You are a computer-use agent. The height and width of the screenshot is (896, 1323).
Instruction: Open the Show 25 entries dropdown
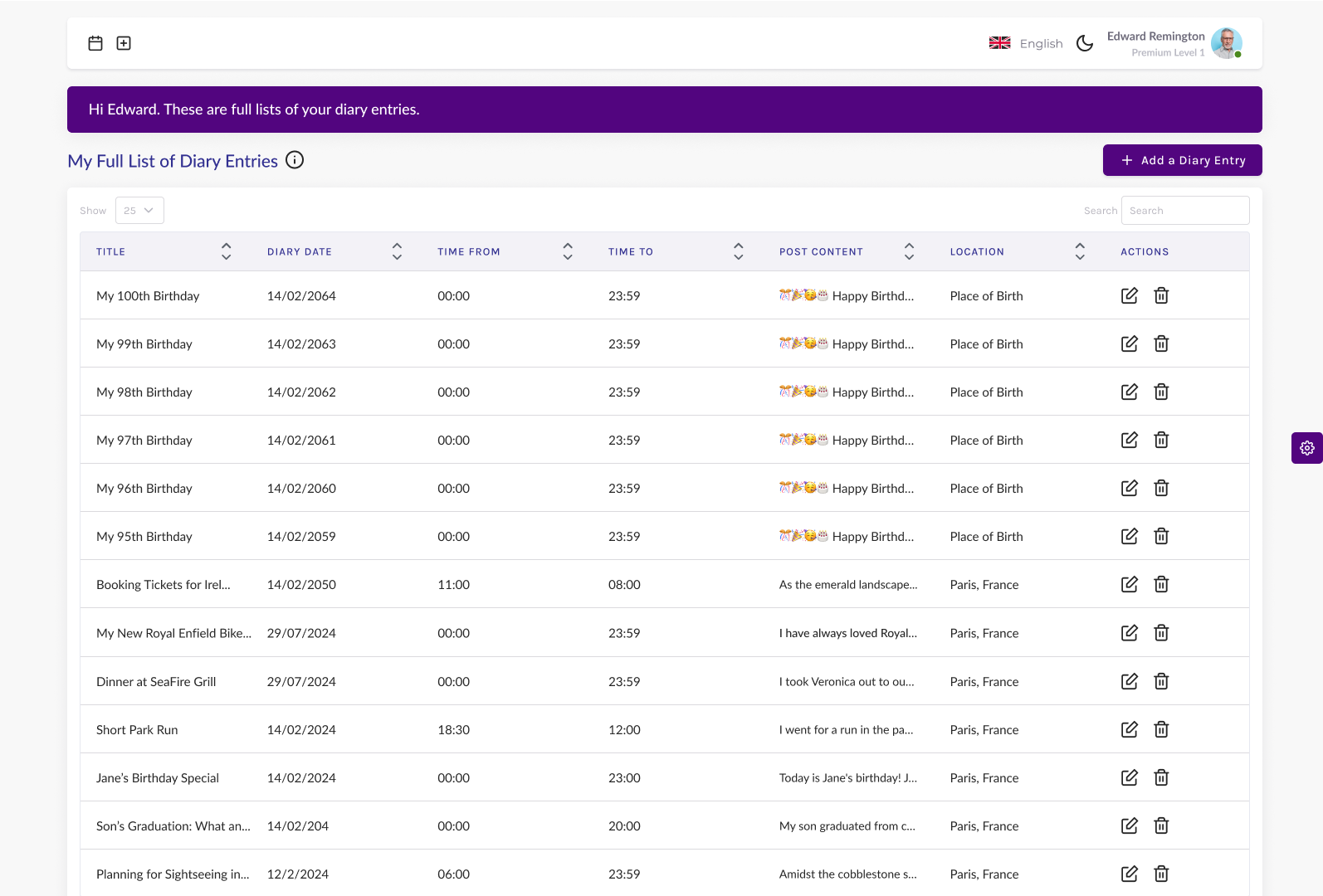pyautogui.click(x=139, y=211)
